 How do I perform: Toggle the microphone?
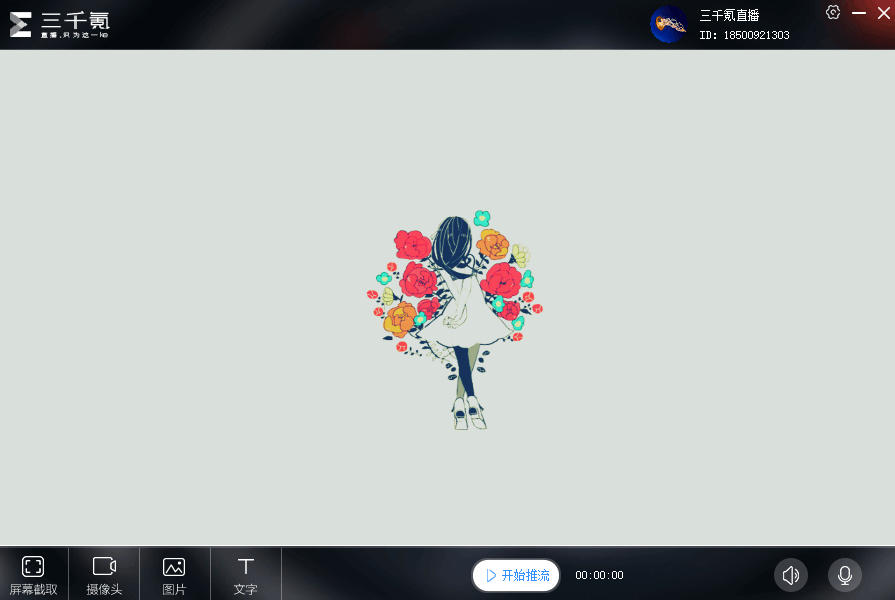point(845,575)
